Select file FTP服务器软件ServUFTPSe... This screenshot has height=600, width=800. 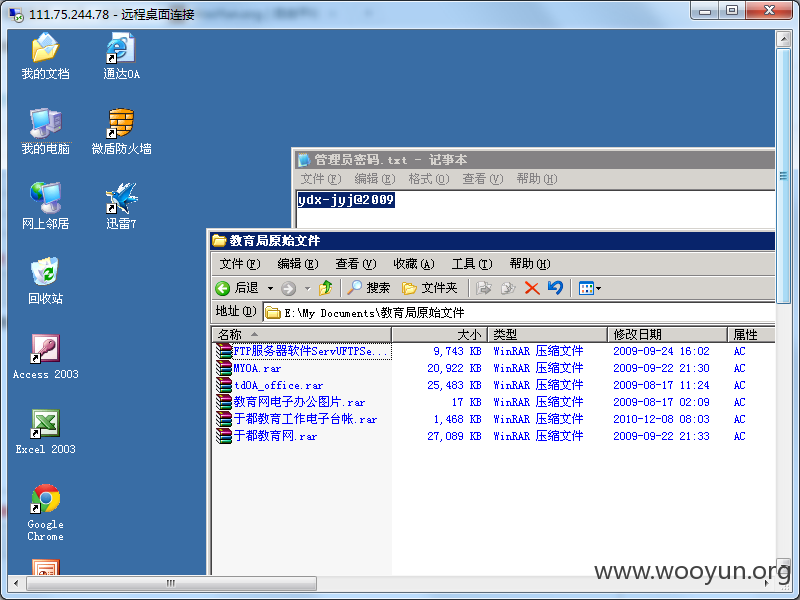click(303, 351)
